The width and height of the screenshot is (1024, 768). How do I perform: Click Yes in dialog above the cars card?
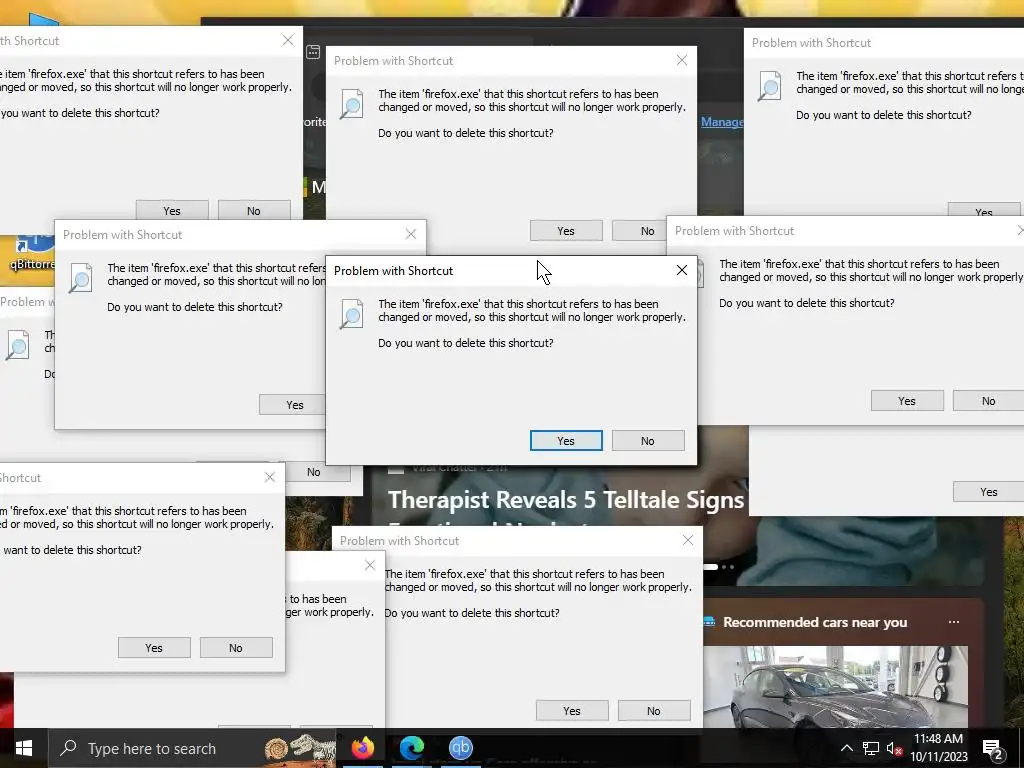572,711
